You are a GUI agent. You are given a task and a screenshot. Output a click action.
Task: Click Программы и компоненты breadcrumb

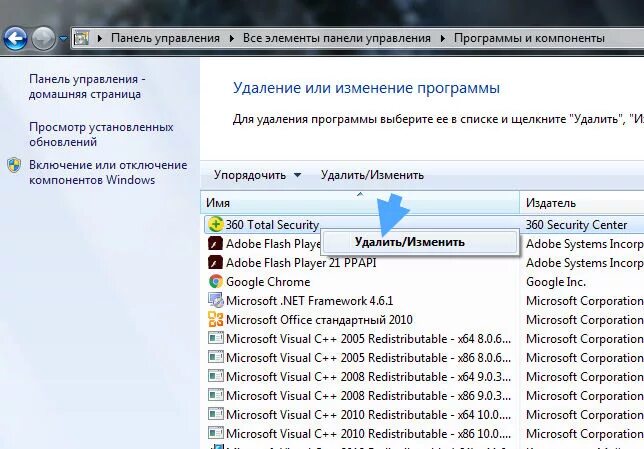pos(529,38)
